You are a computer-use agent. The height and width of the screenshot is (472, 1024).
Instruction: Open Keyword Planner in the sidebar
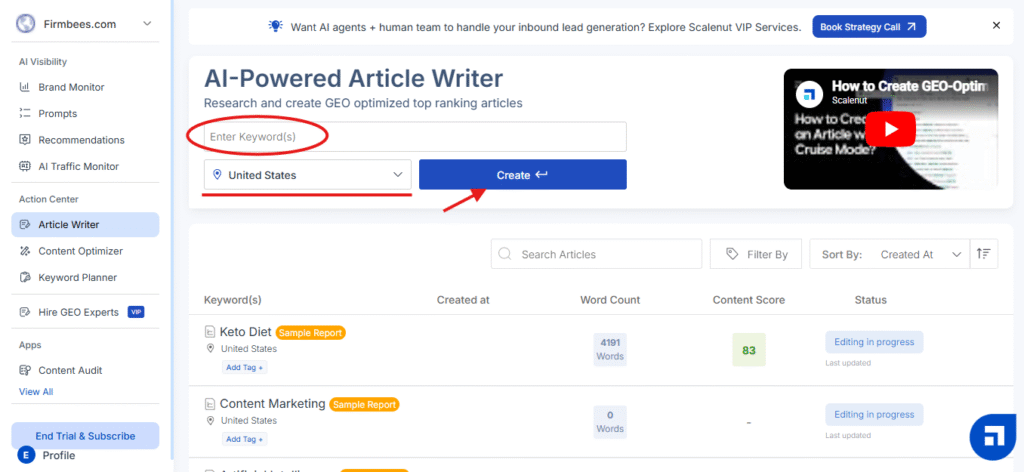coord(77,277)
